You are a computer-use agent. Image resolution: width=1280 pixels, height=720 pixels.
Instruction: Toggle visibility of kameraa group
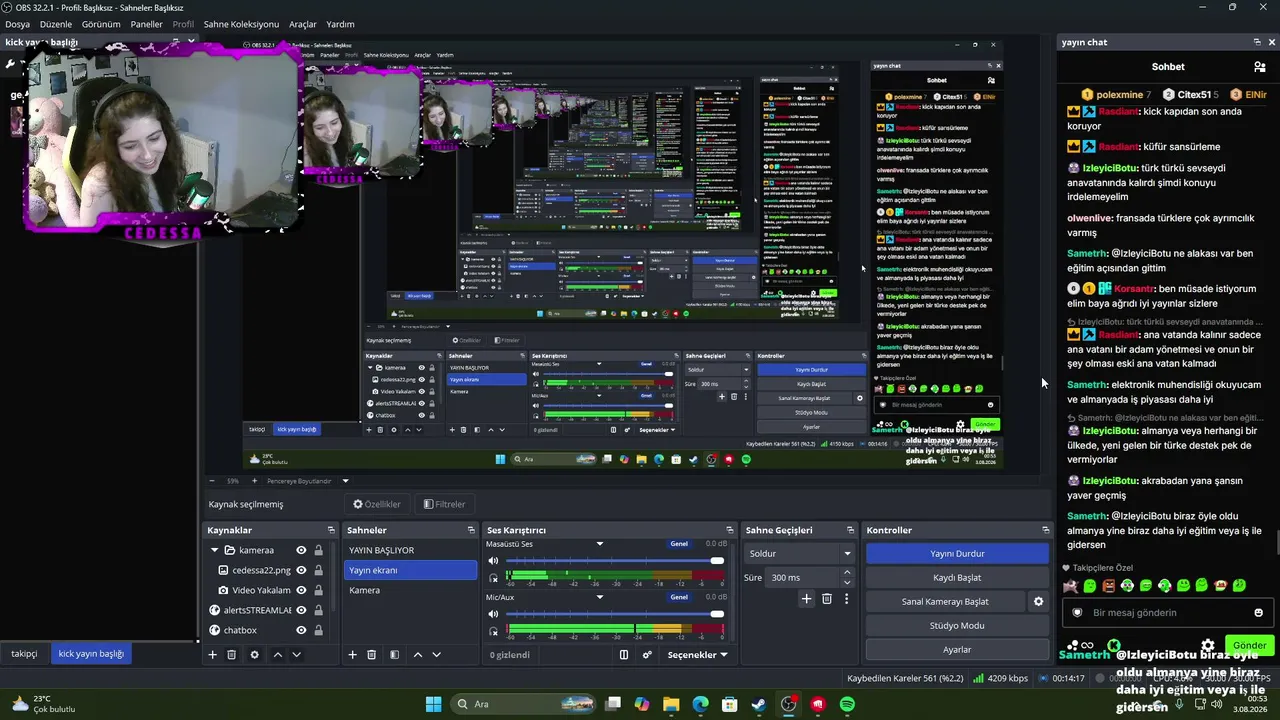[301, 550]
